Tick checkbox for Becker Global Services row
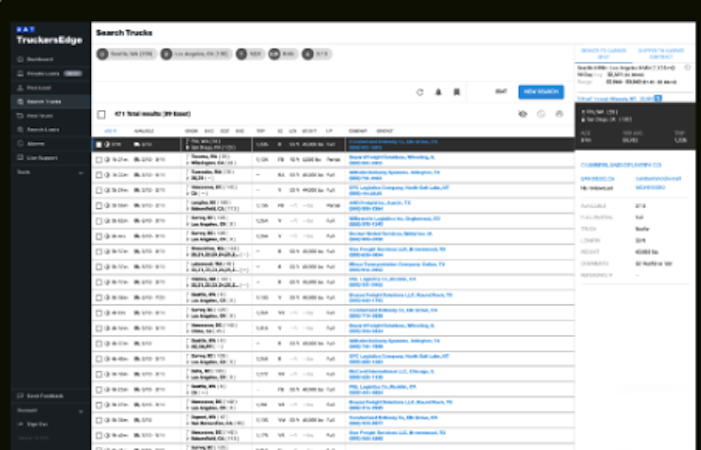This screenshot has width=701, height=450. 99,236
